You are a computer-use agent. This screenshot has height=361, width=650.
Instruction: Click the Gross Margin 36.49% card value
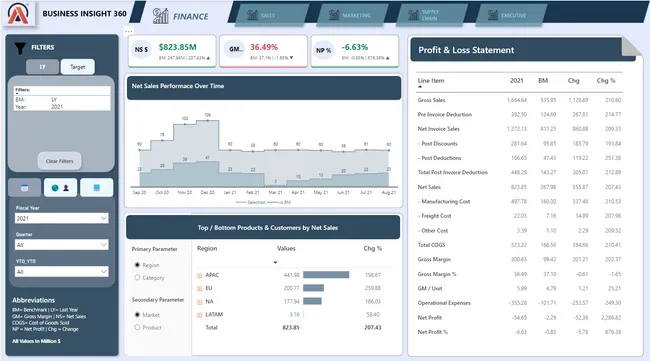point(264,47)
